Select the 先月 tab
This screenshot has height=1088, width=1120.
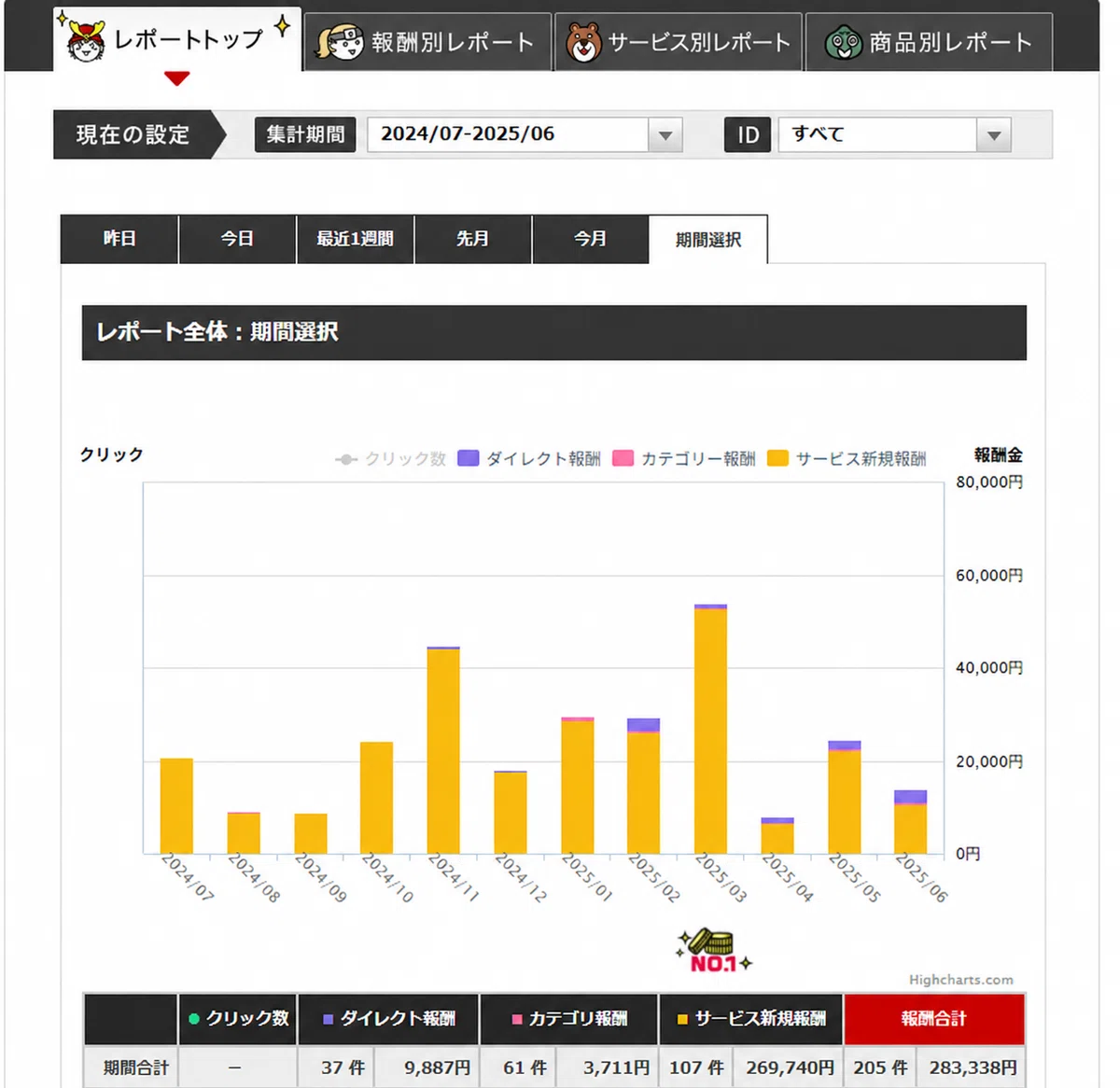(472, 239)
